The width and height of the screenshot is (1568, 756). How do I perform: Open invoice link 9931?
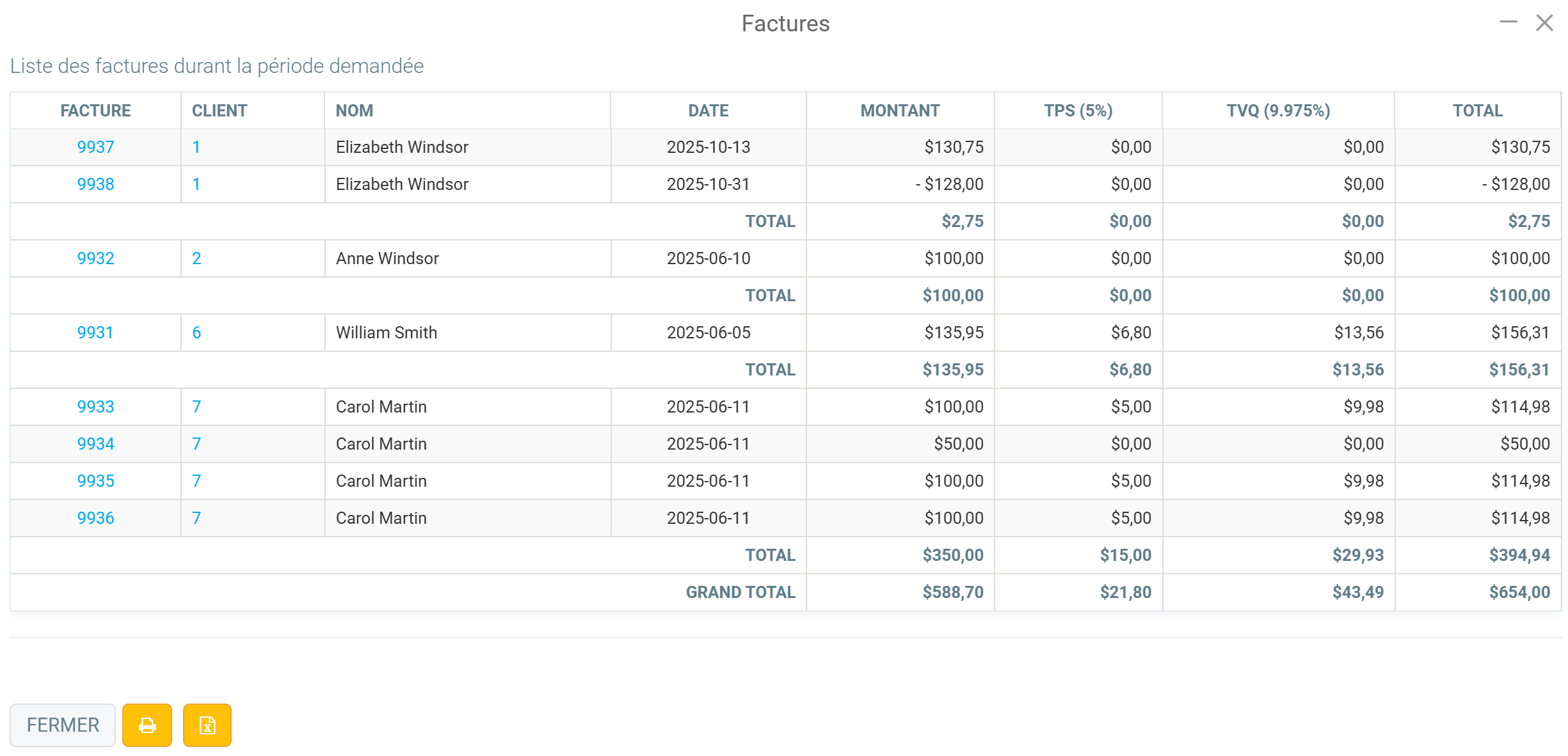(x=95, y=333)
